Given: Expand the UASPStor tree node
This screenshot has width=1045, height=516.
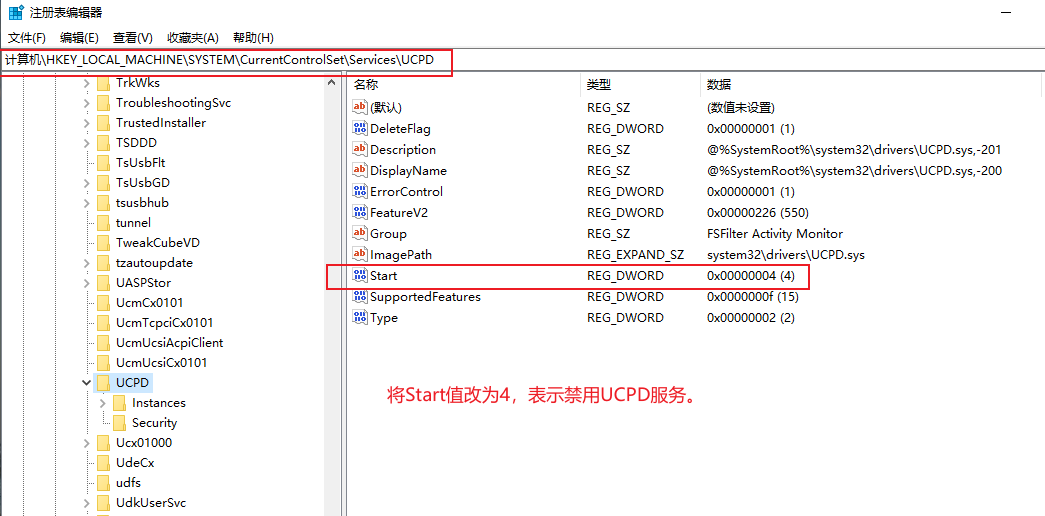Looking at the screenshot, I should click(x=87, y=283).
